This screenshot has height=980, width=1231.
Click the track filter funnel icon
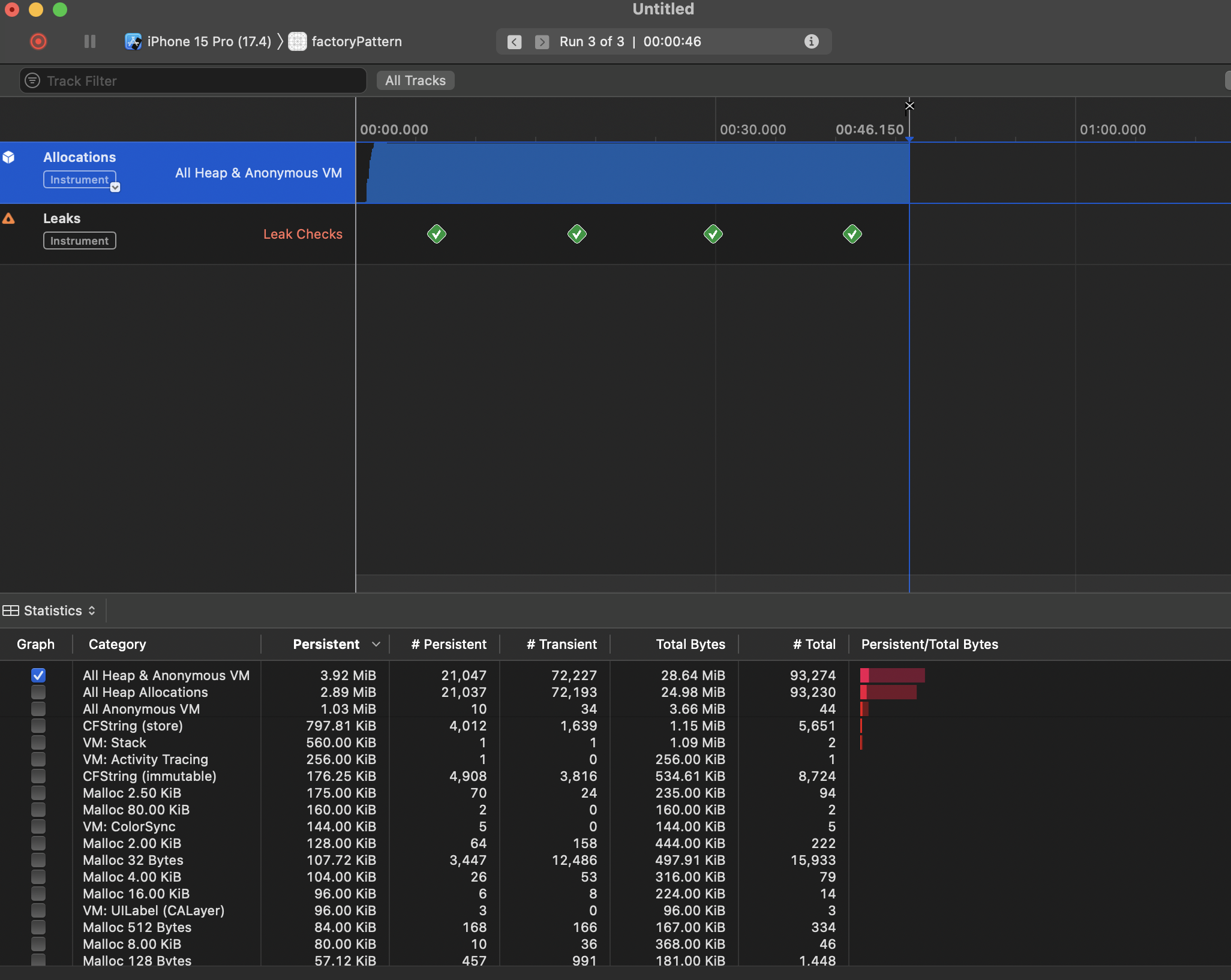[x=32, y=80]
